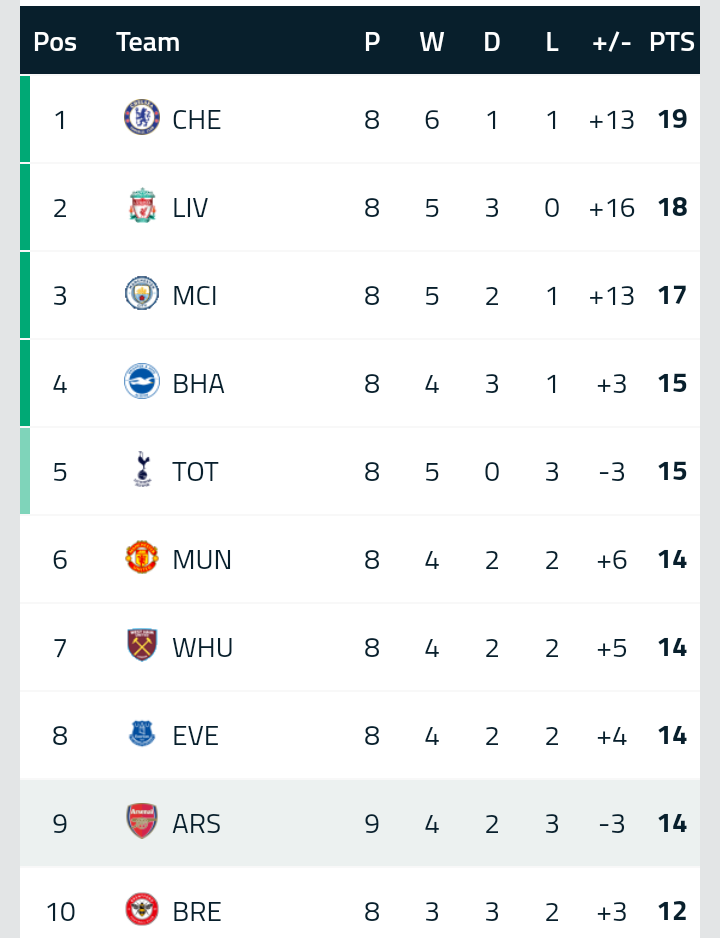The width and height of the screenshot is (720, 938).
Task: Select the Team column header
Action: [148, 42]
